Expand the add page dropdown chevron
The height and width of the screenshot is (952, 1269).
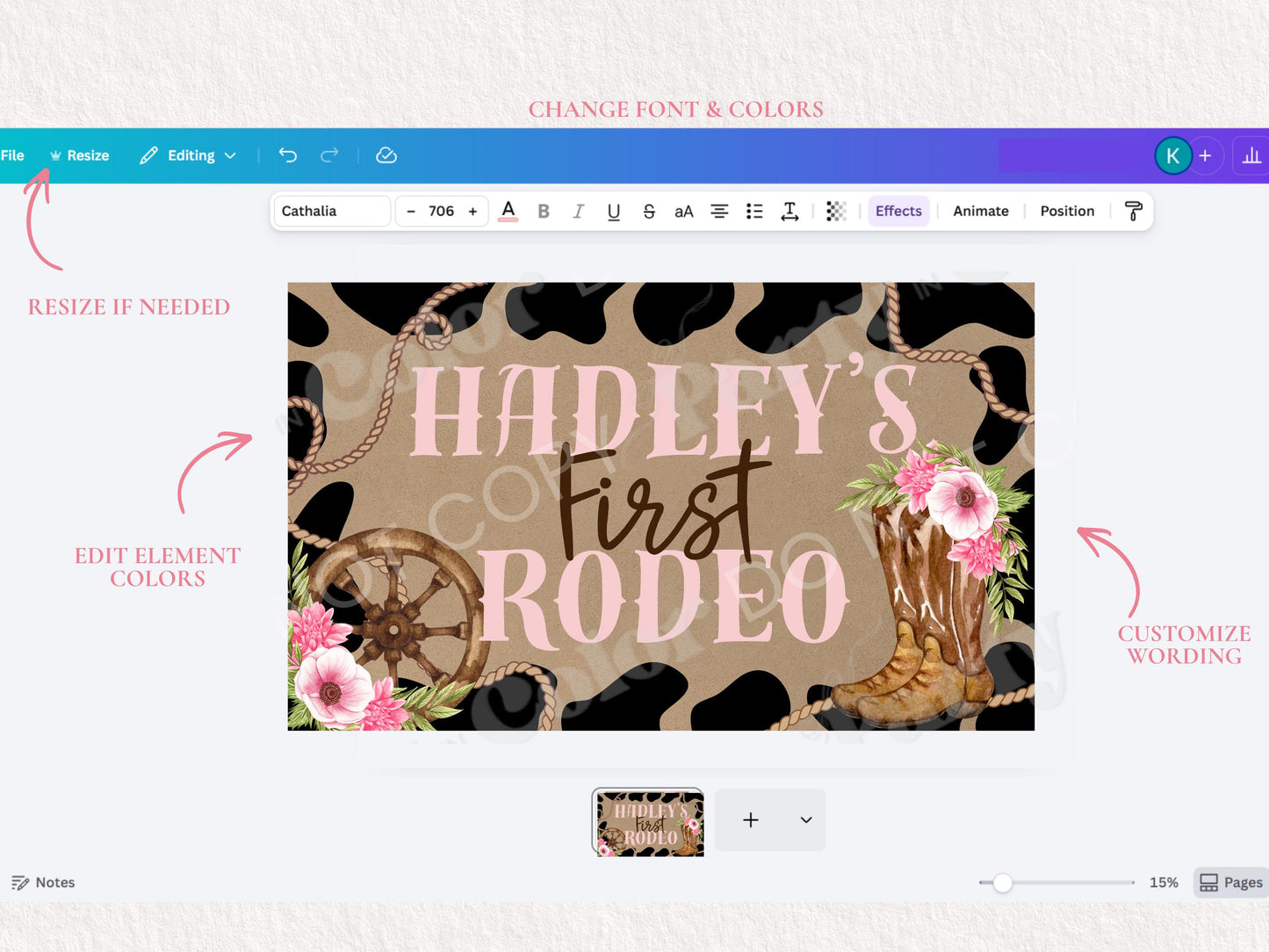pos(806,820)
